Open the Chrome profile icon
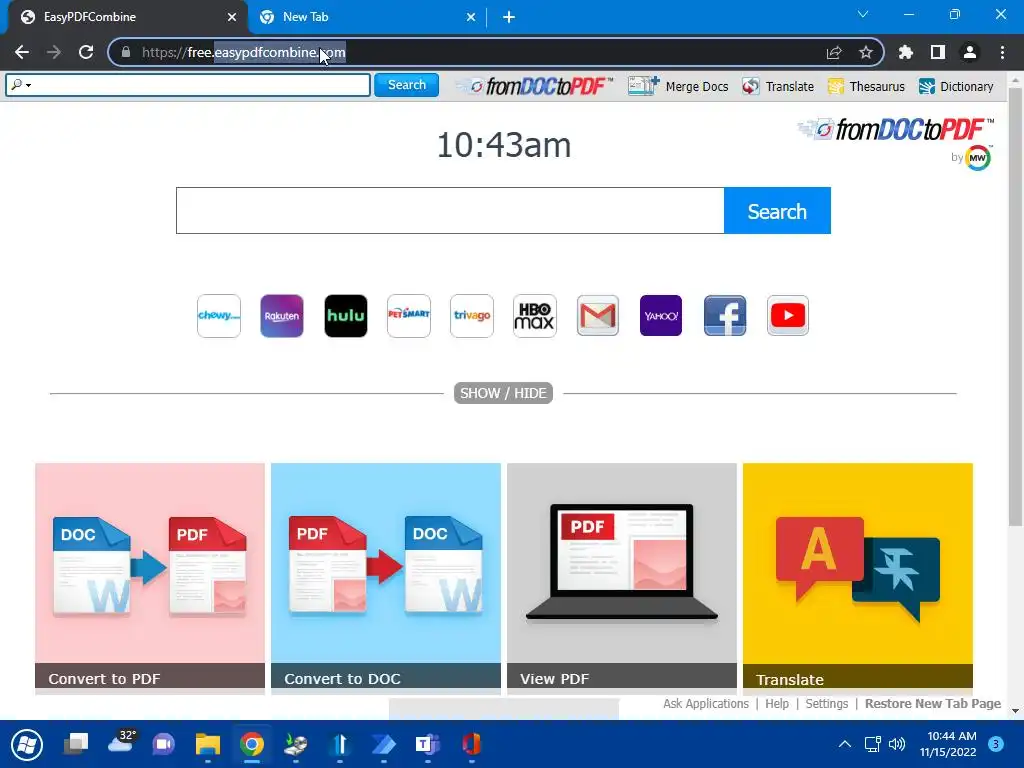This screenshot has height=768, width=1024. tap(970, 52)
